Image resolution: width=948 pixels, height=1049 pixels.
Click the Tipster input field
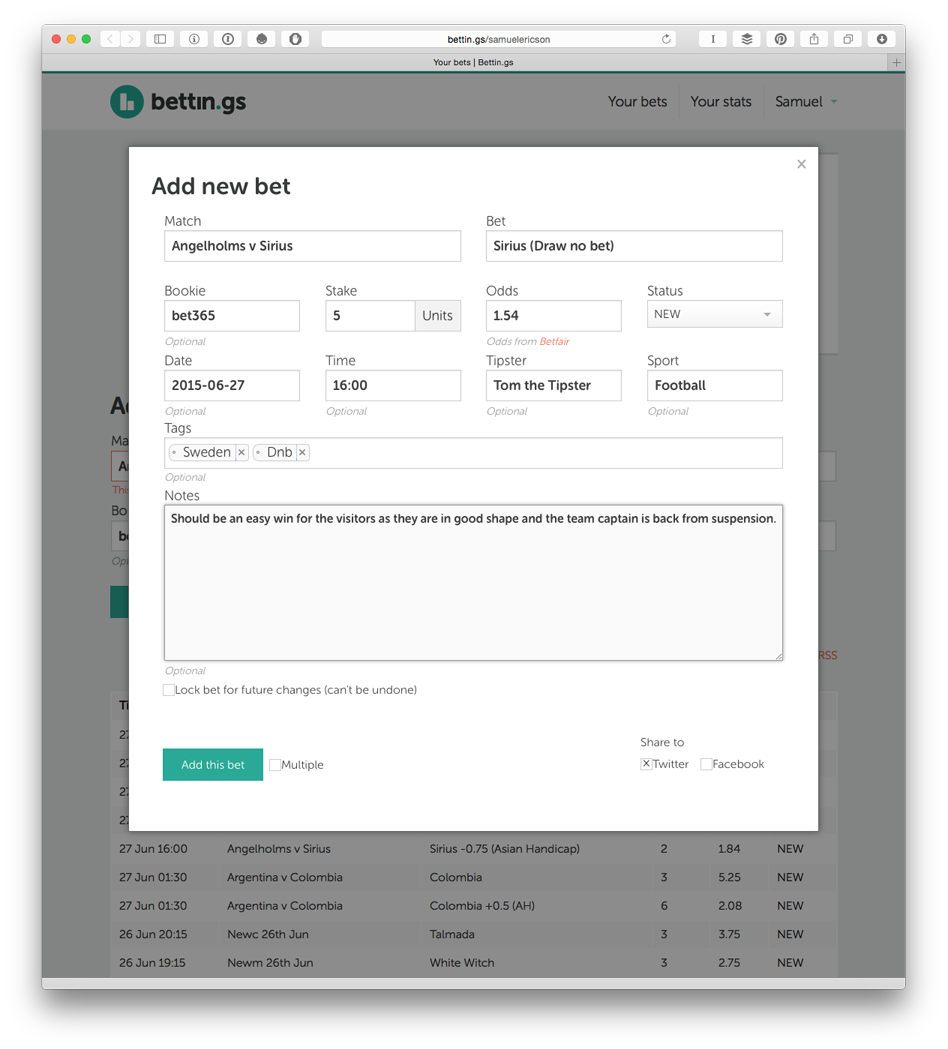pos(554,385)
